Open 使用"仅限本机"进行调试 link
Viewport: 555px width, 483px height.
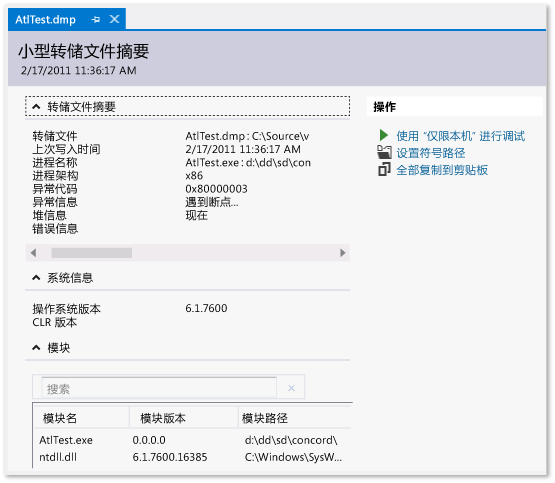point(460,136)
